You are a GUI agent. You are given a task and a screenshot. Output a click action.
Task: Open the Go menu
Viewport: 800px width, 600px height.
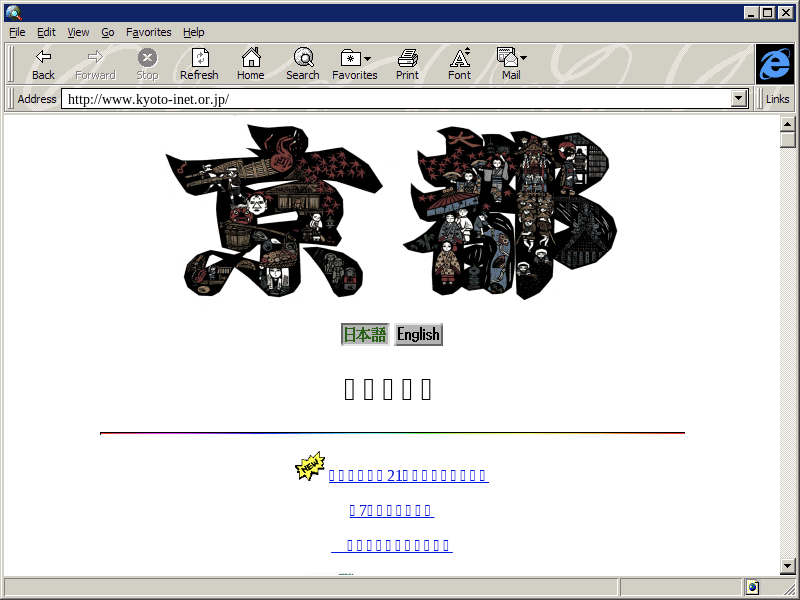point(107,32)
